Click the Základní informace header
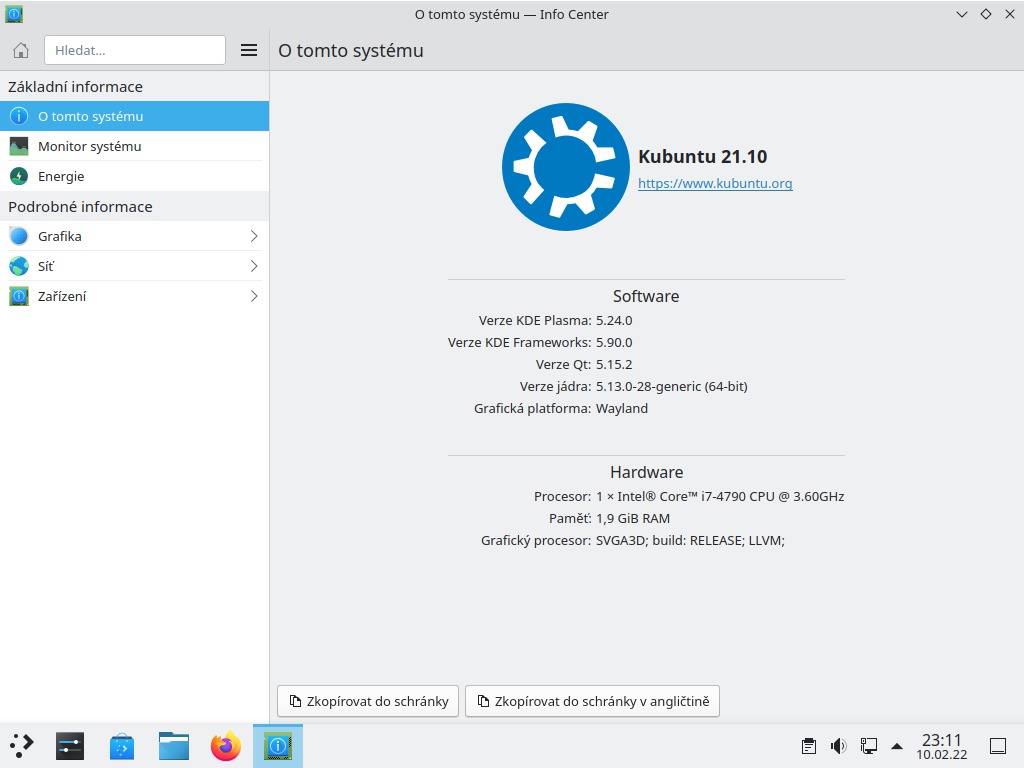 click(x=75, y=87)
